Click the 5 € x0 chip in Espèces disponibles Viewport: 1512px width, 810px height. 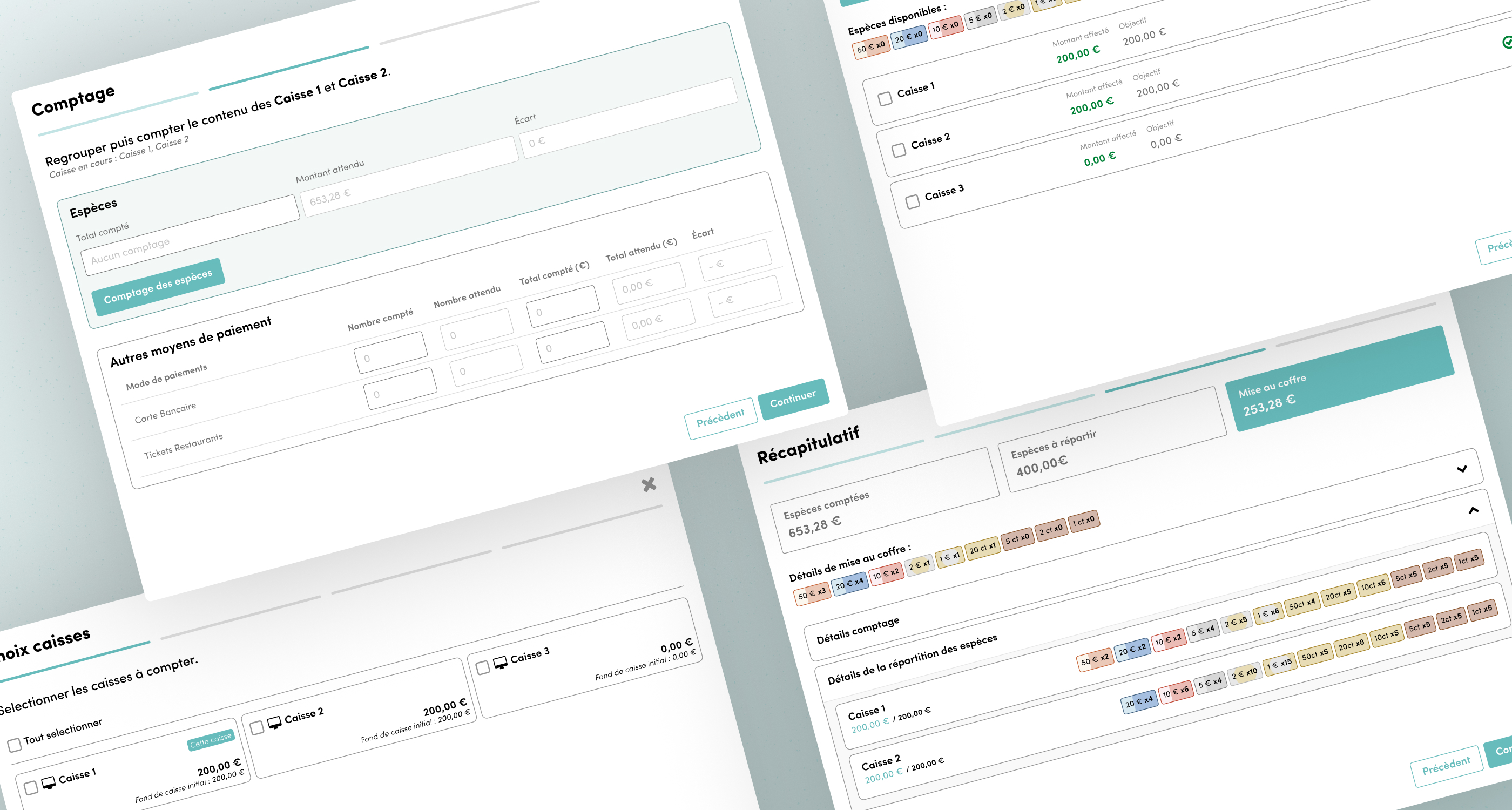coord(980,17)
